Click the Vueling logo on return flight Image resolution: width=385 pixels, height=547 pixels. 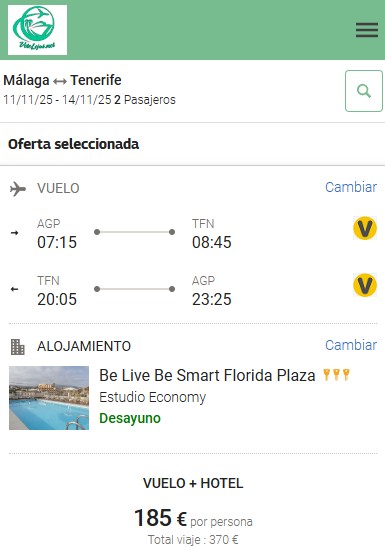pyautogui.click(x=365, y=285)
